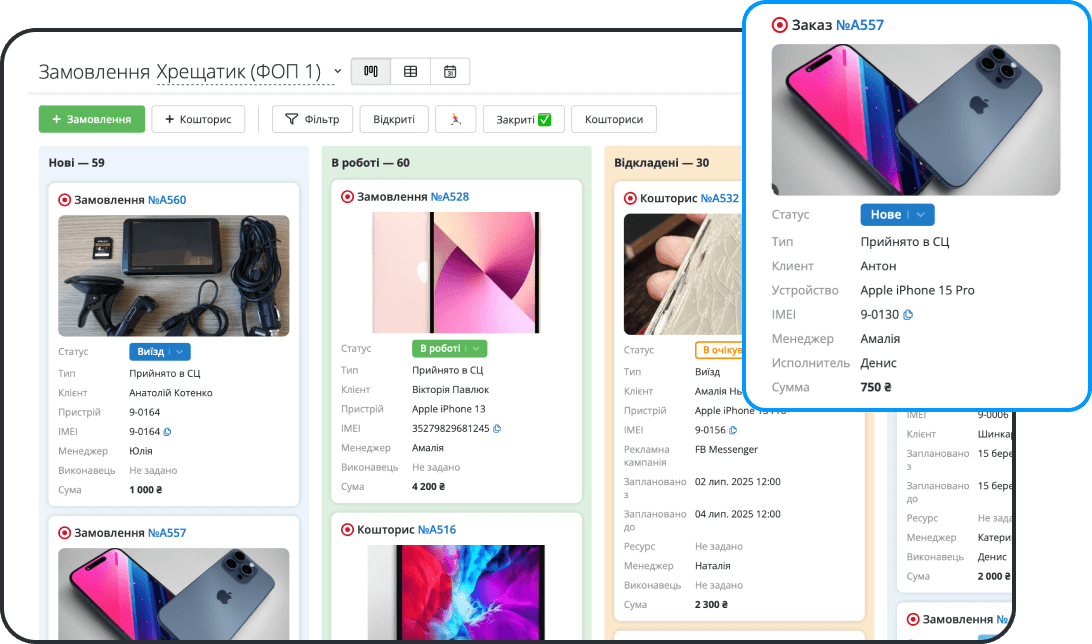
Task: Open the В роботі status dropdown
Action: (x=449, y=348)
